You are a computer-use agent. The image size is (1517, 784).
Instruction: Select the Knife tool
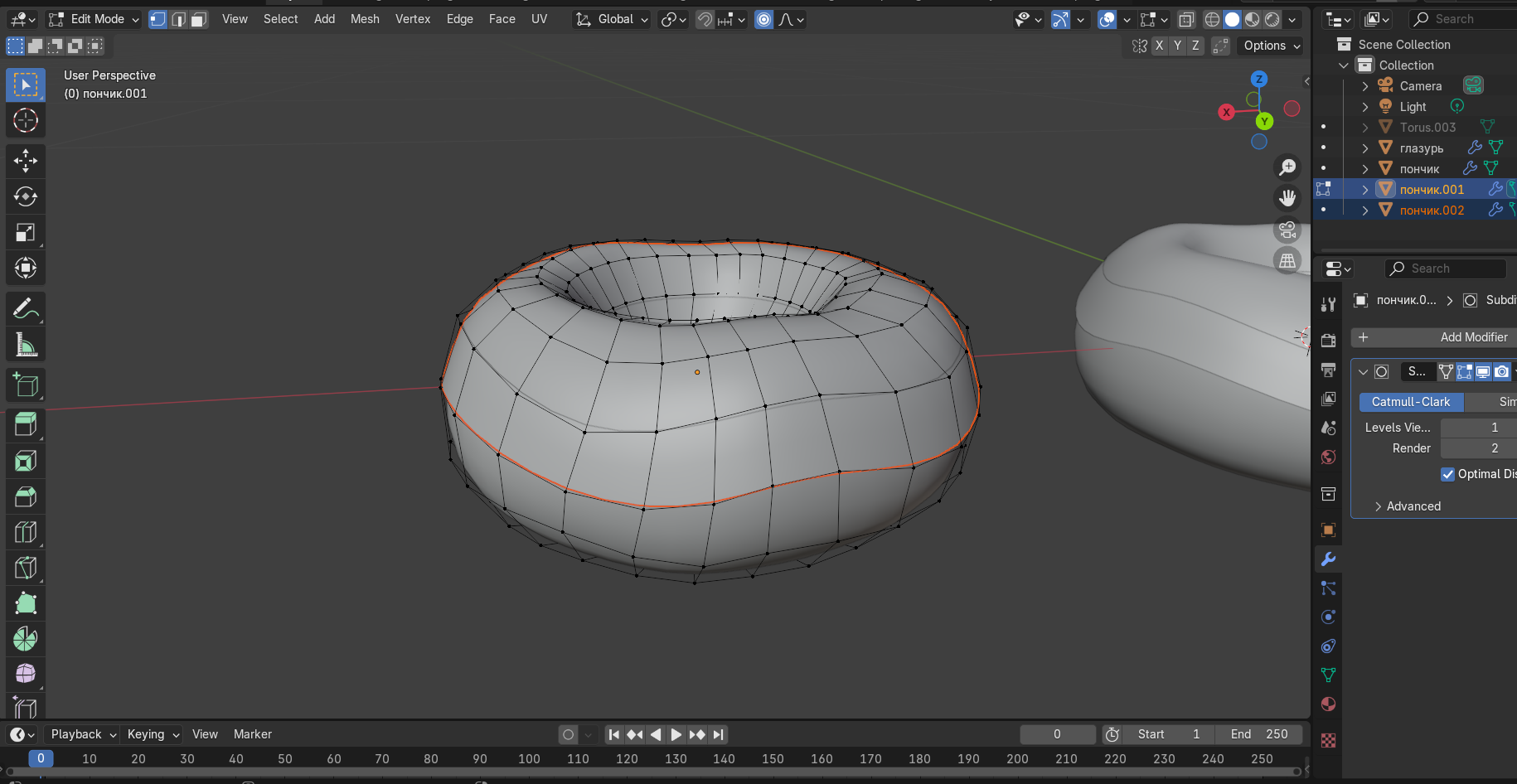point(26,568)
